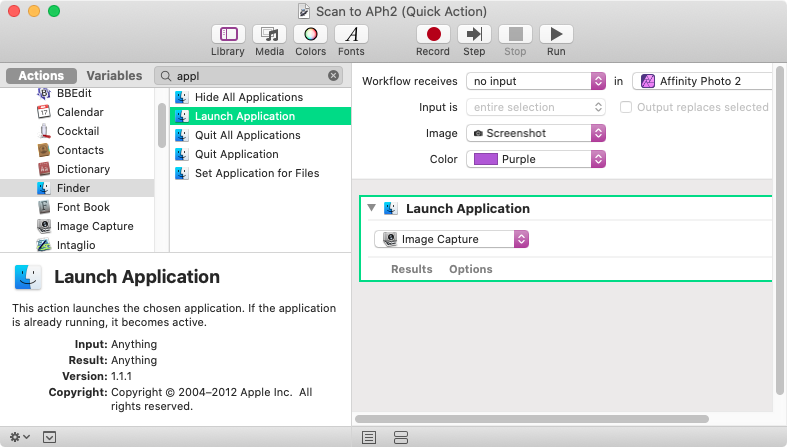Screen dimensions: 787x447
Task: Show the workflow log view
Action: (369, 437)
